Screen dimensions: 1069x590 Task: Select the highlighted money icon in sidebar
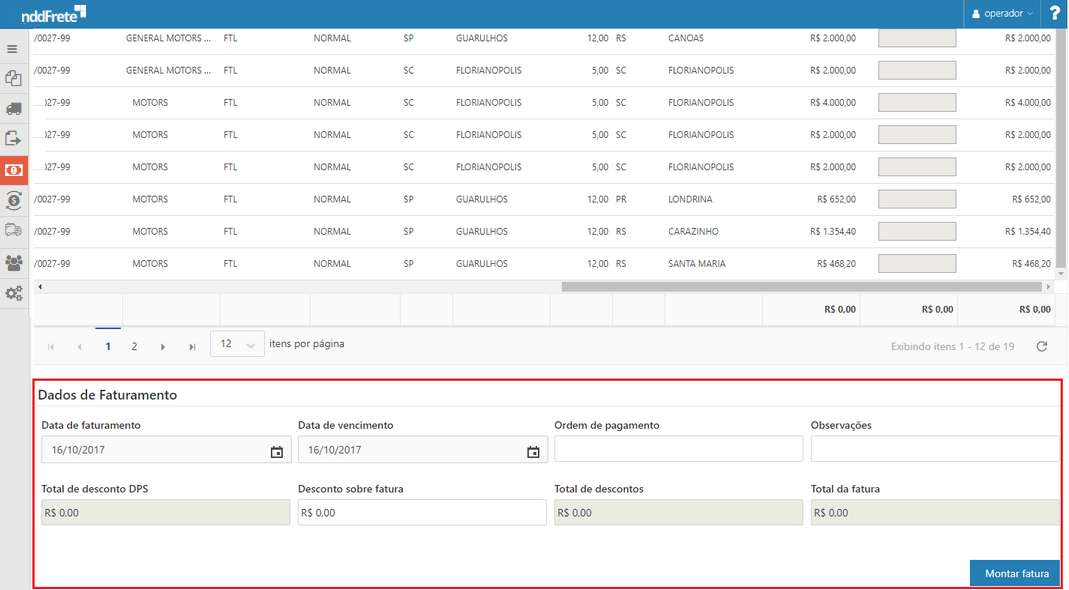(x=14, y=170)
